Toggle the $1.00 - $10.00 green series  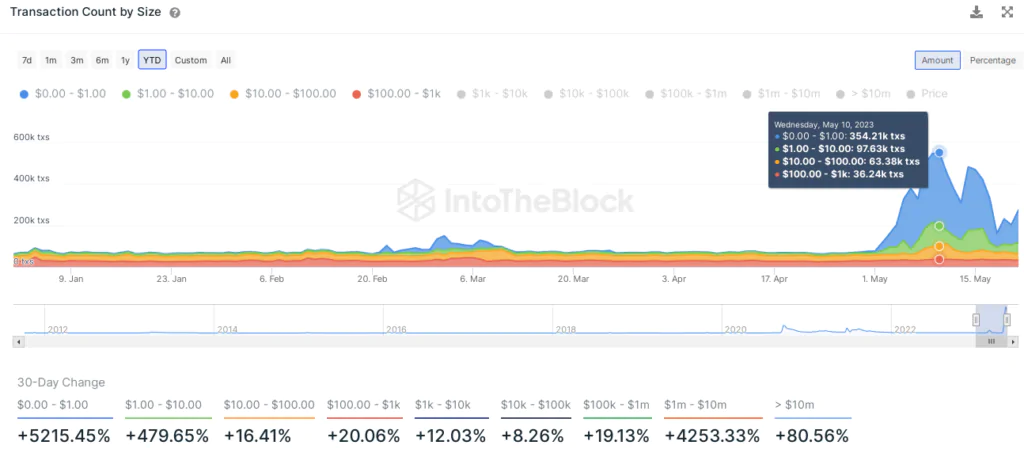[x=168, y=94]
